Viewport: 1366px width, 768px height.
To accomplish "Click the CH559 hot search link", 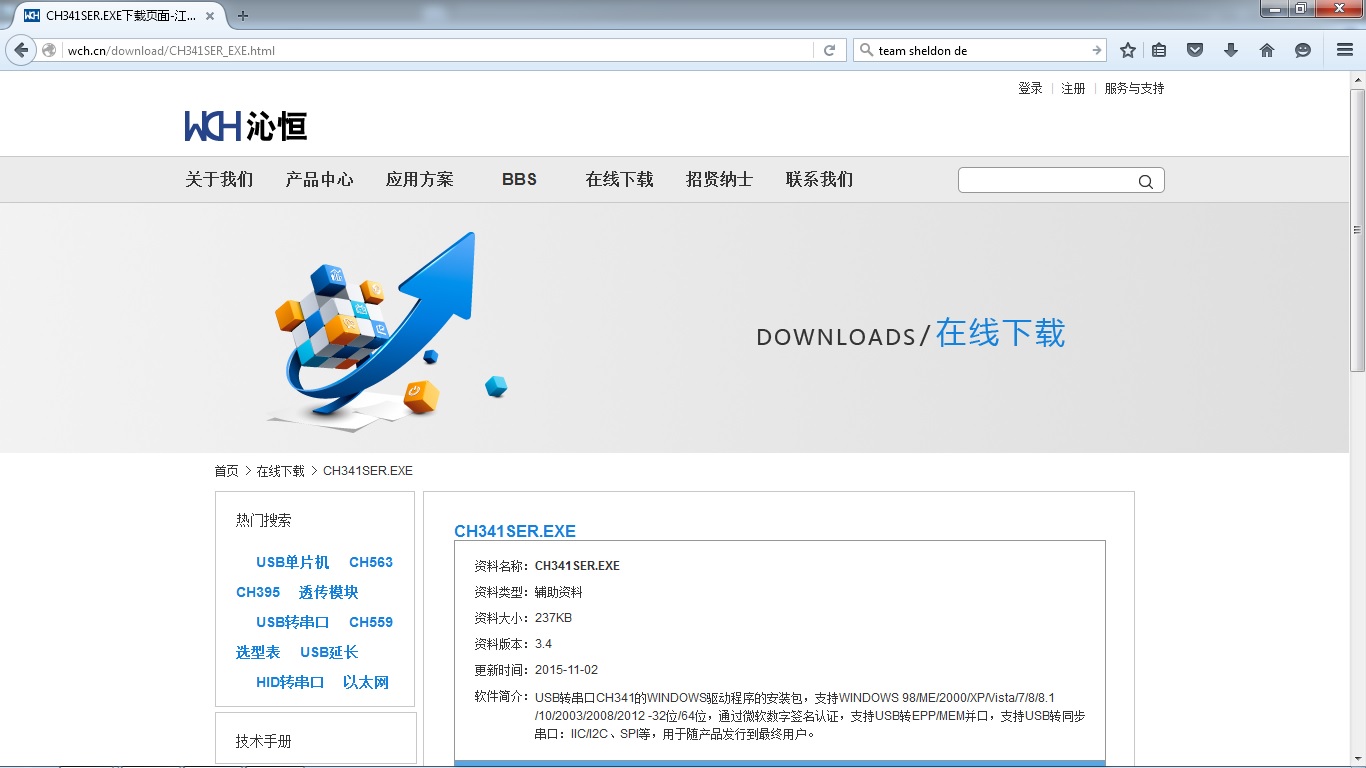I will (x=371, y=622).
